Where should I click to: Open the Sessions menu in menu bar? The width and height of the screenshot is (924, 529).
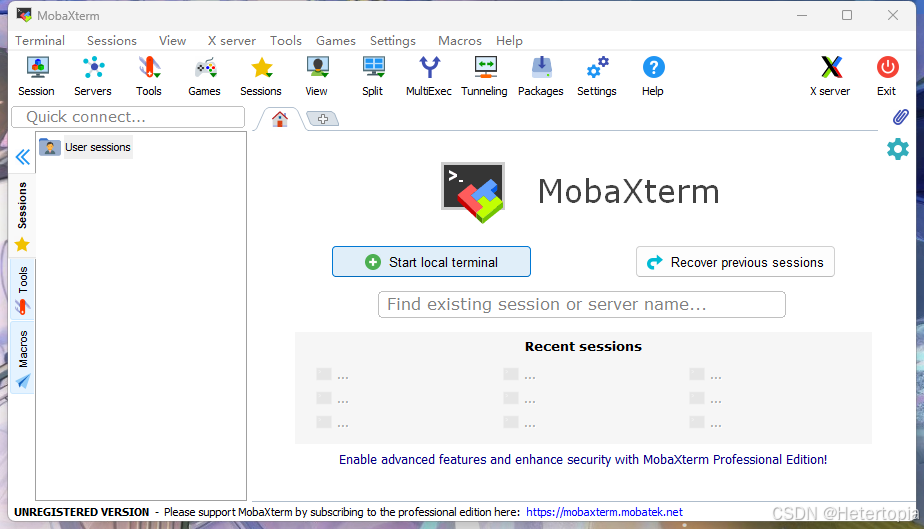(112, 41)
